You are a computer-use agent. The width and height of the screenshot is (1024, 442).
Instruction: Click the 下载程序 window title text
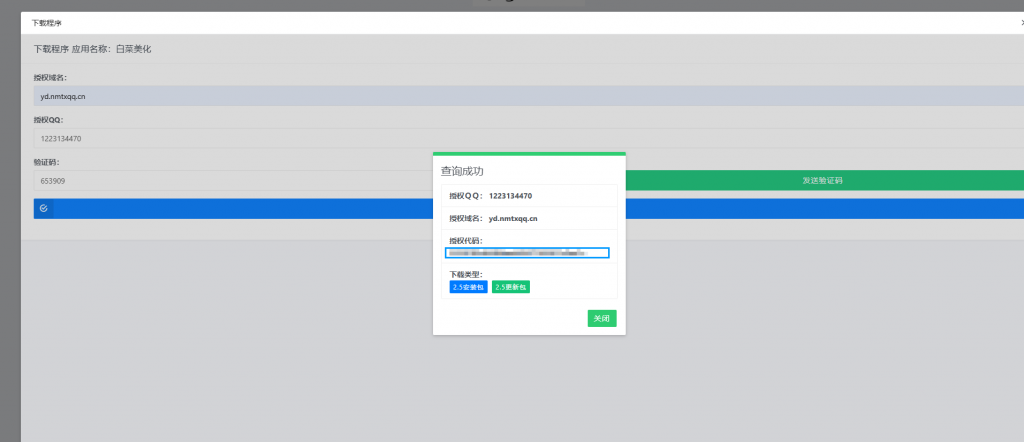(x=46, y=21)
